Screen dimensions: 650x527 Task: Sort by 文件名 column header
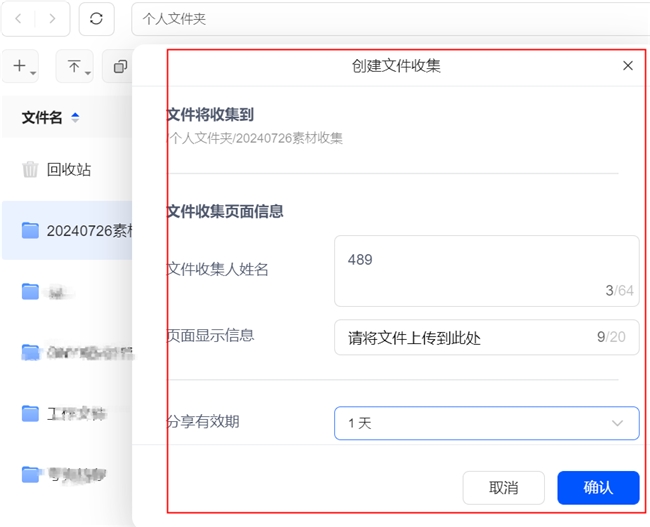click(42, 117)
